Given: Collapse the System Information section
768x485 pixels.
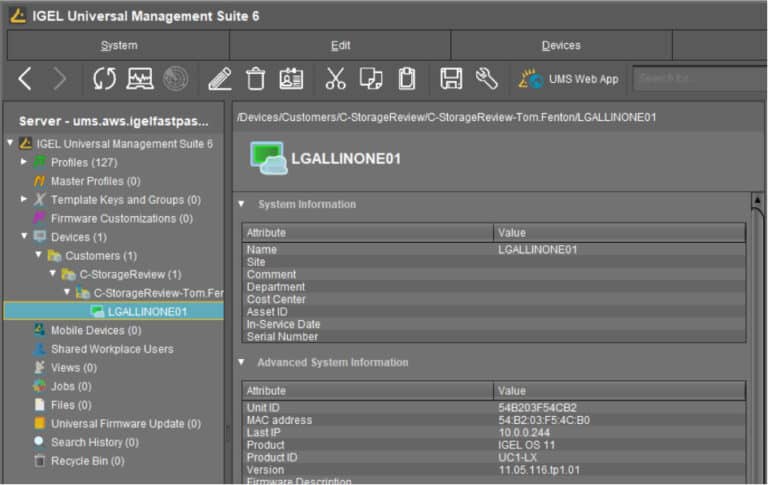Looking at the screenshot, I should click(x=241, y=204).
